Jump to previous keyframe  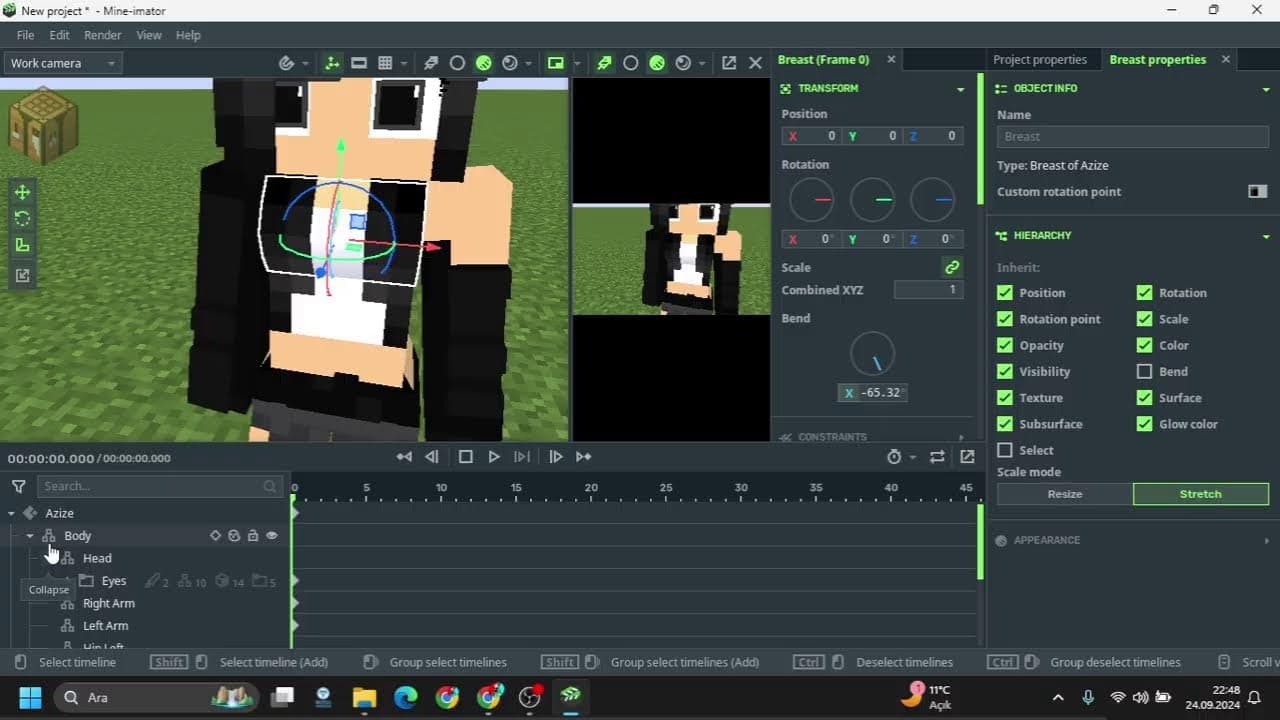click(404, 457)
